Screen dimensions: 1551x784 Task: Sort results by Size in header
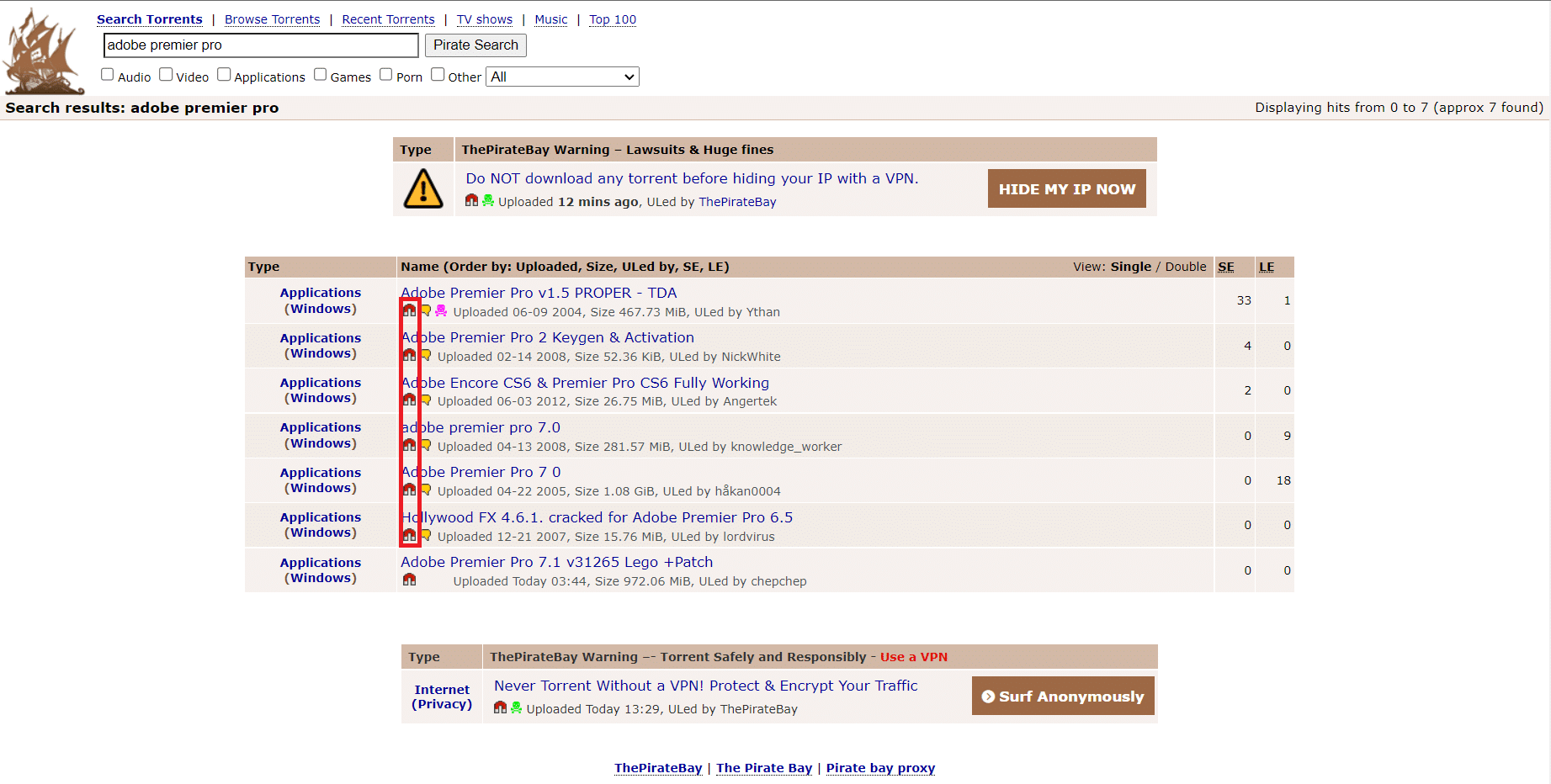(600, 267)
